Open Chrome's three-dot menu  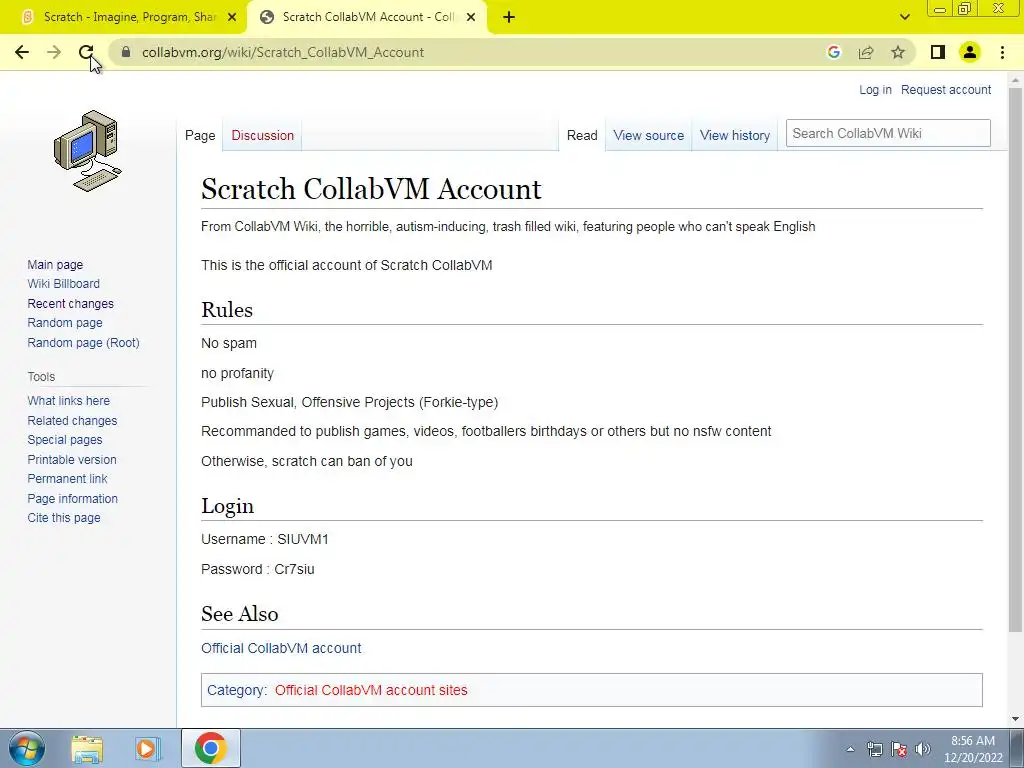click(1002, 52)
